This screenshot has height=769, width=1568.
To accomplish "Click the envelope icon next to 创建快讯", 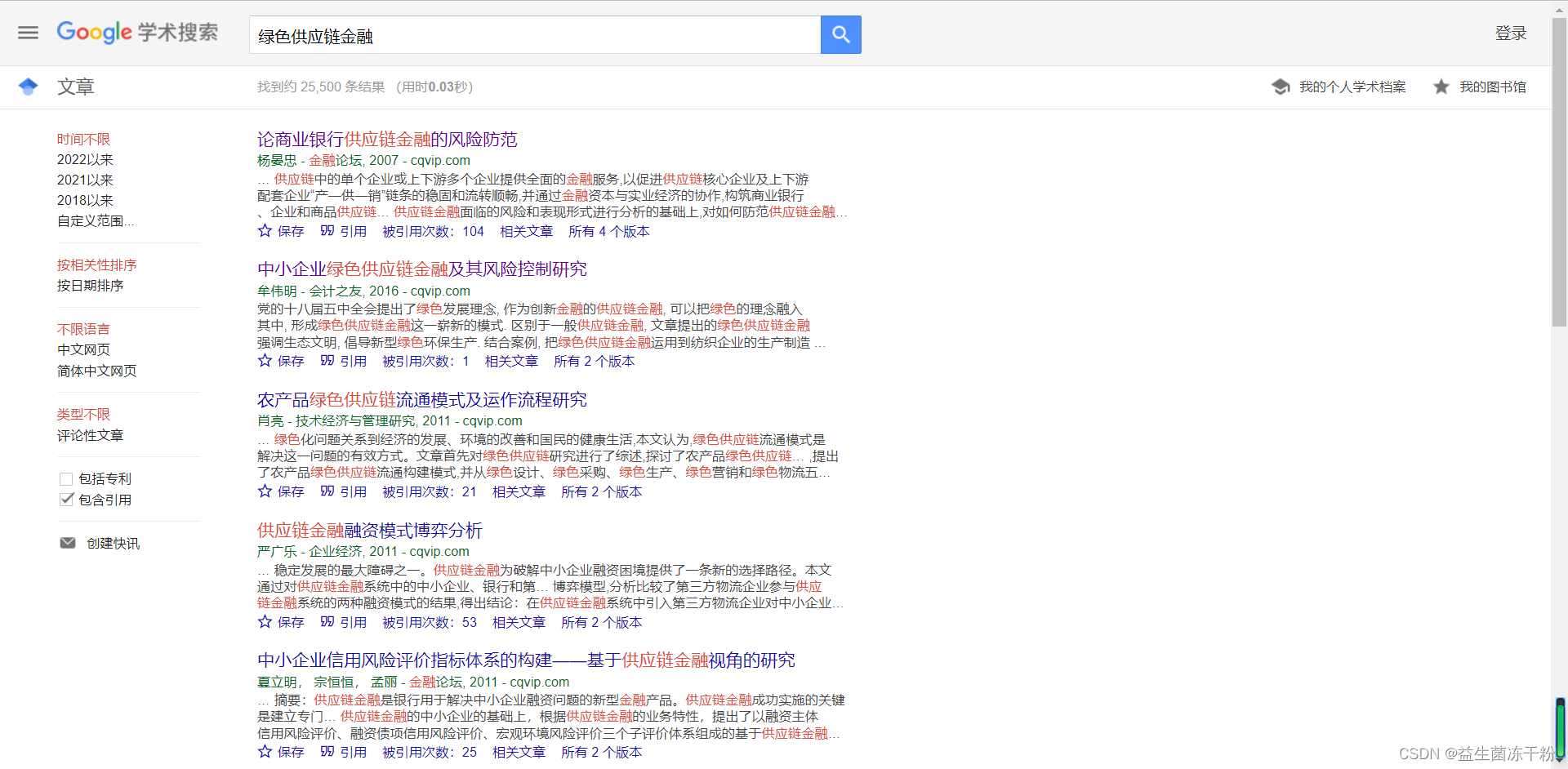I will [67, 542].
